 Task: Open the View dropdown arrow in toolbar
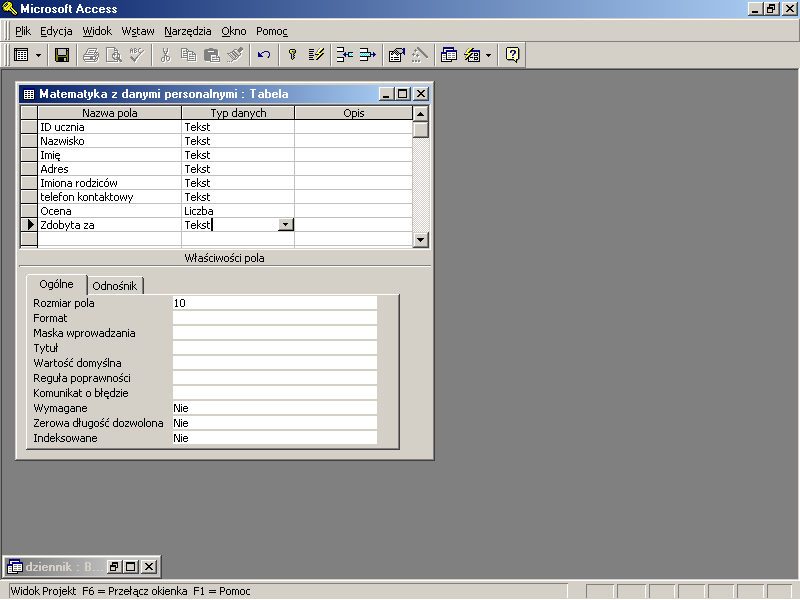pos(38,55)
